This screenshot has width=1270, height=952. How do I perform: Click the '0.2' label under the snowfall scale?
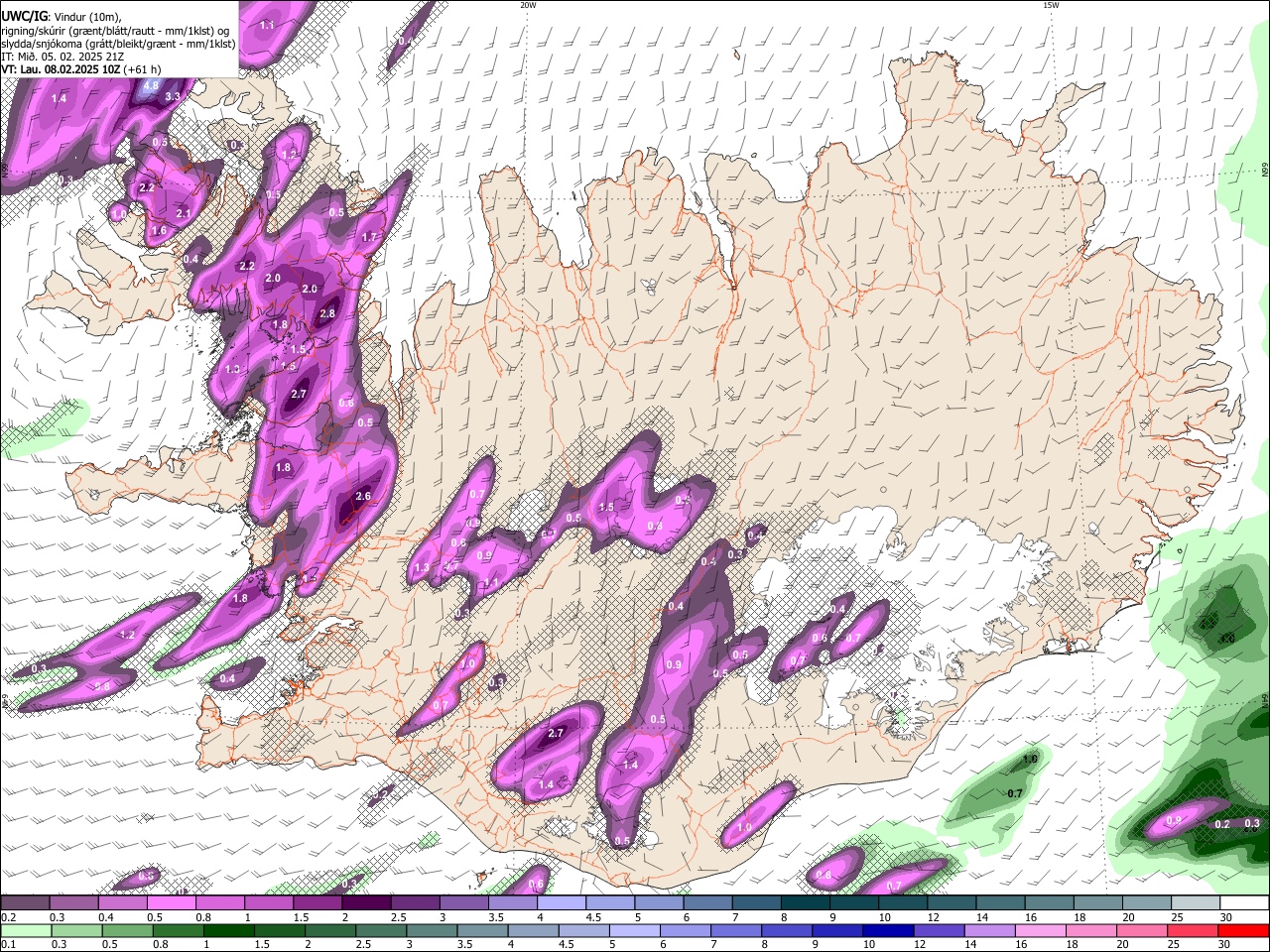(x=9, y=917)
